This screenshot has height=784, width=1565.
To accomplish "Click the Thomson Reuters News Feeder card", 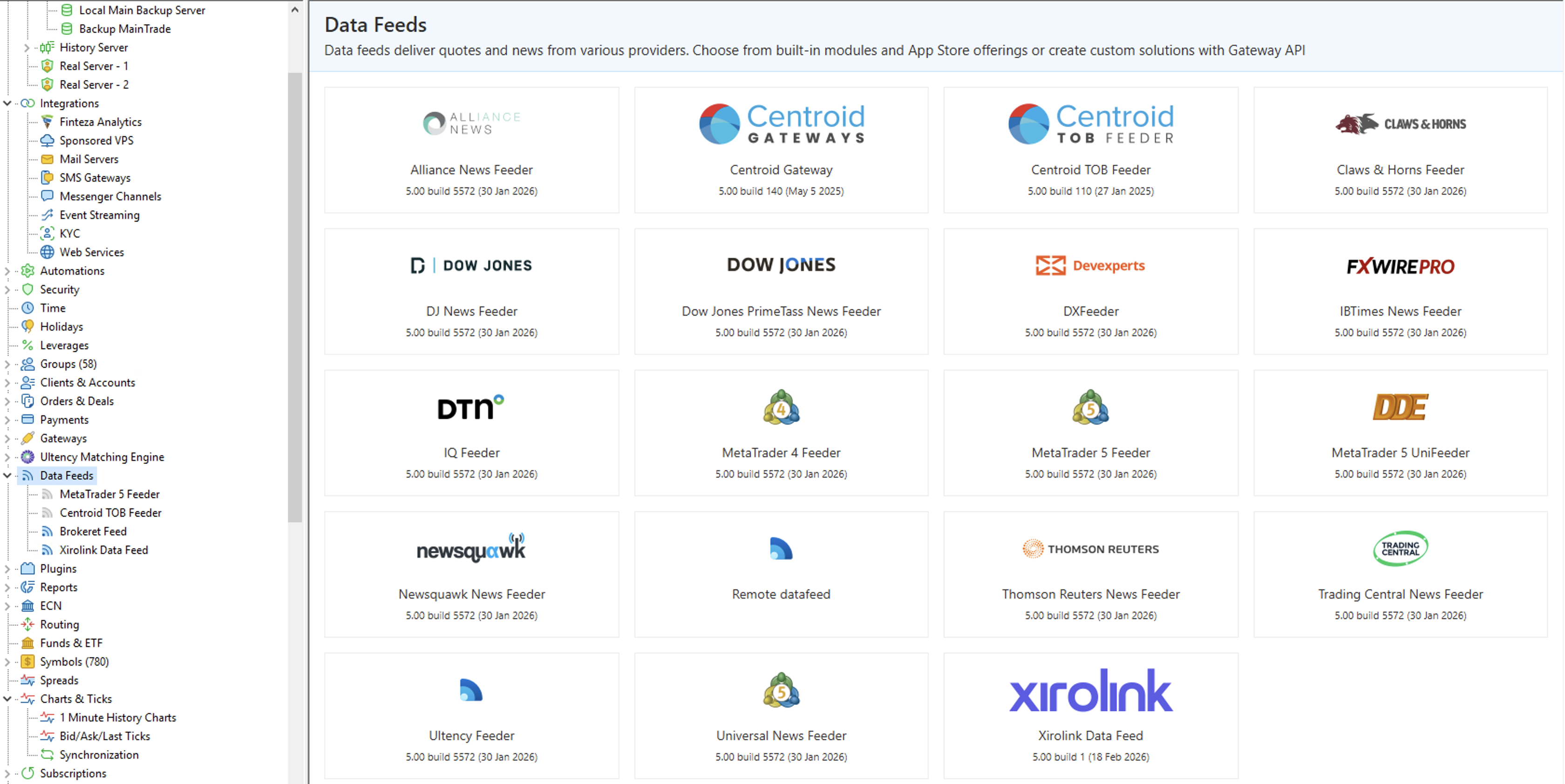I will point(1090,574).
